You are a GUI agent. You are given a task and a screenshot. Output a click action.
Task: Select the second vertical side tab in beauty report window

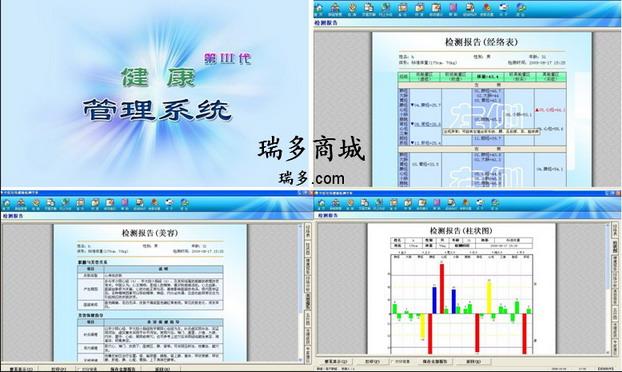[308, 249]
